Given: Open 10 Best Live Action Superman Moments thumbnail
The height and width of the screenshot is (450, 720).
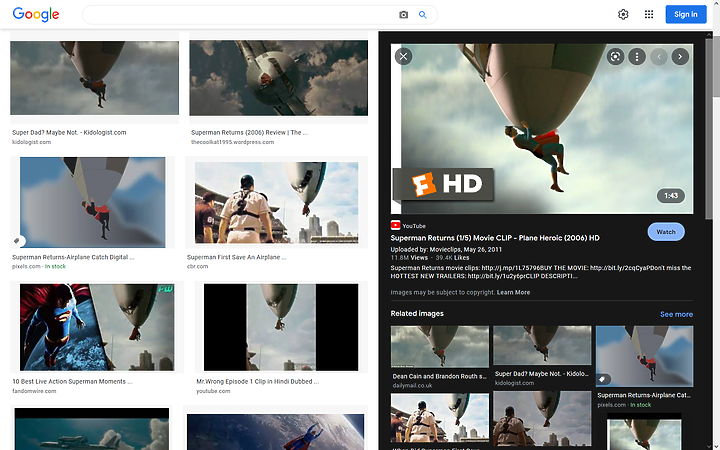Looking at the screenshot, I should click(x=97, y=327).
